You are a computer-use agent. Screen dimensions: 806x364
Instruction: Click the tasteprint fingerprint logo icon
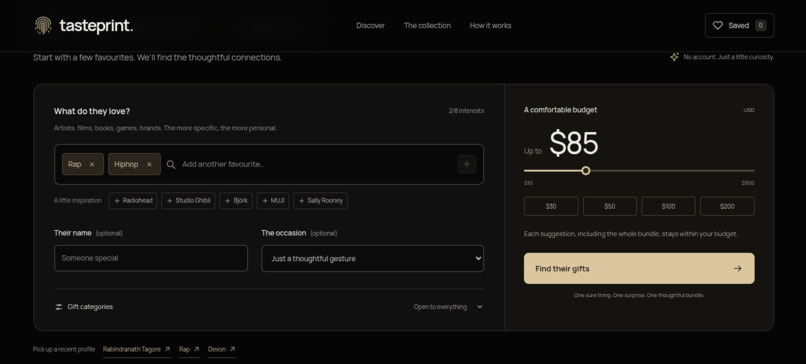click(x=43, y=25)
